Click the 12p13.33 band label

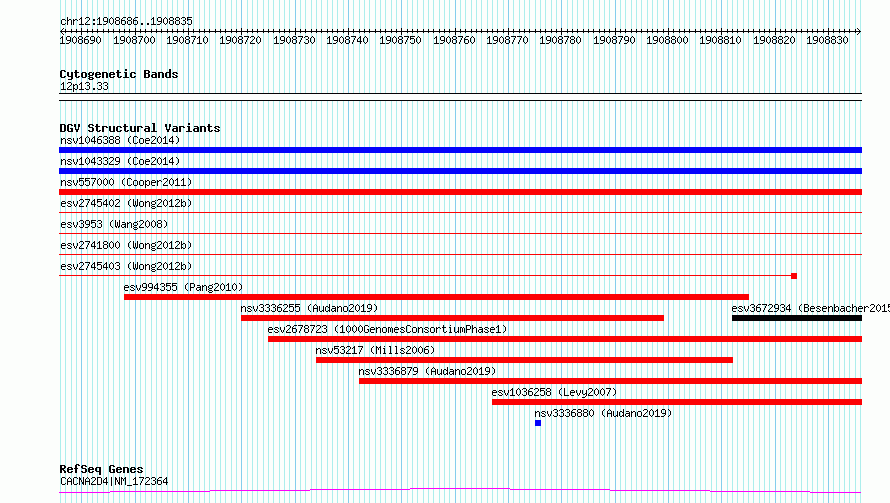coord(84,87)
